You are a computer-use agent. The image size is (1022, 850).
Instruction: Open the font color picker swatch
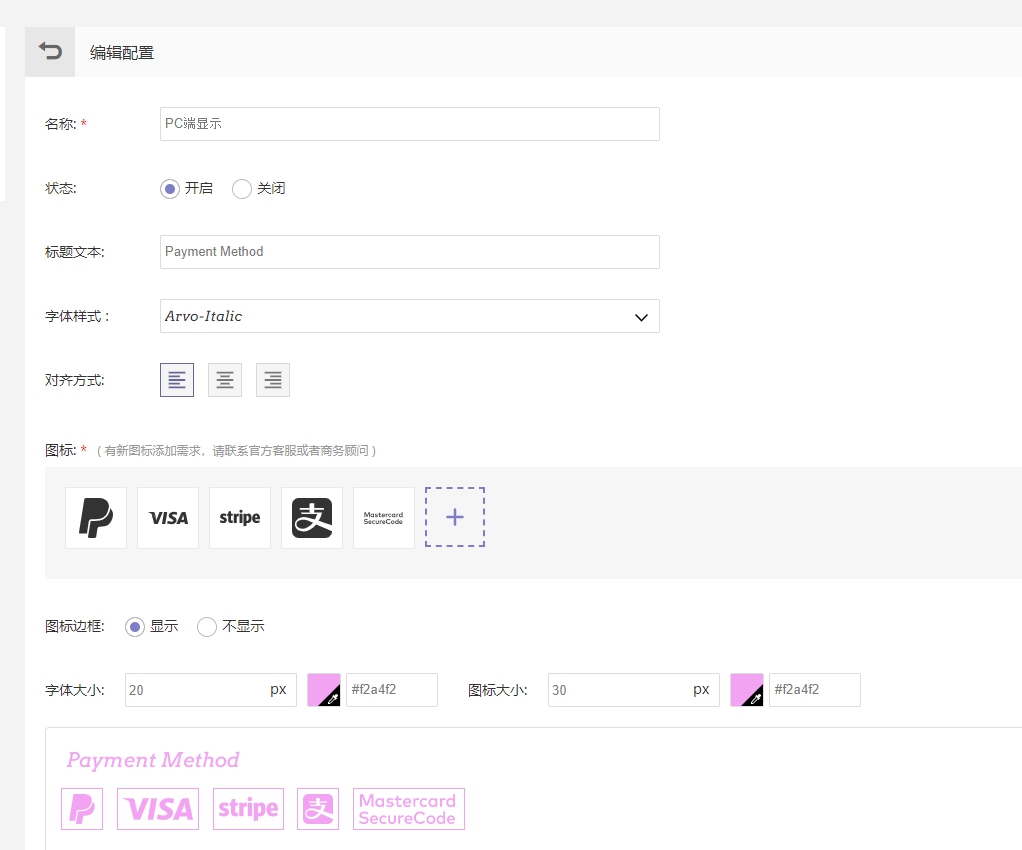pyautogui.click(x=324, y=690)
